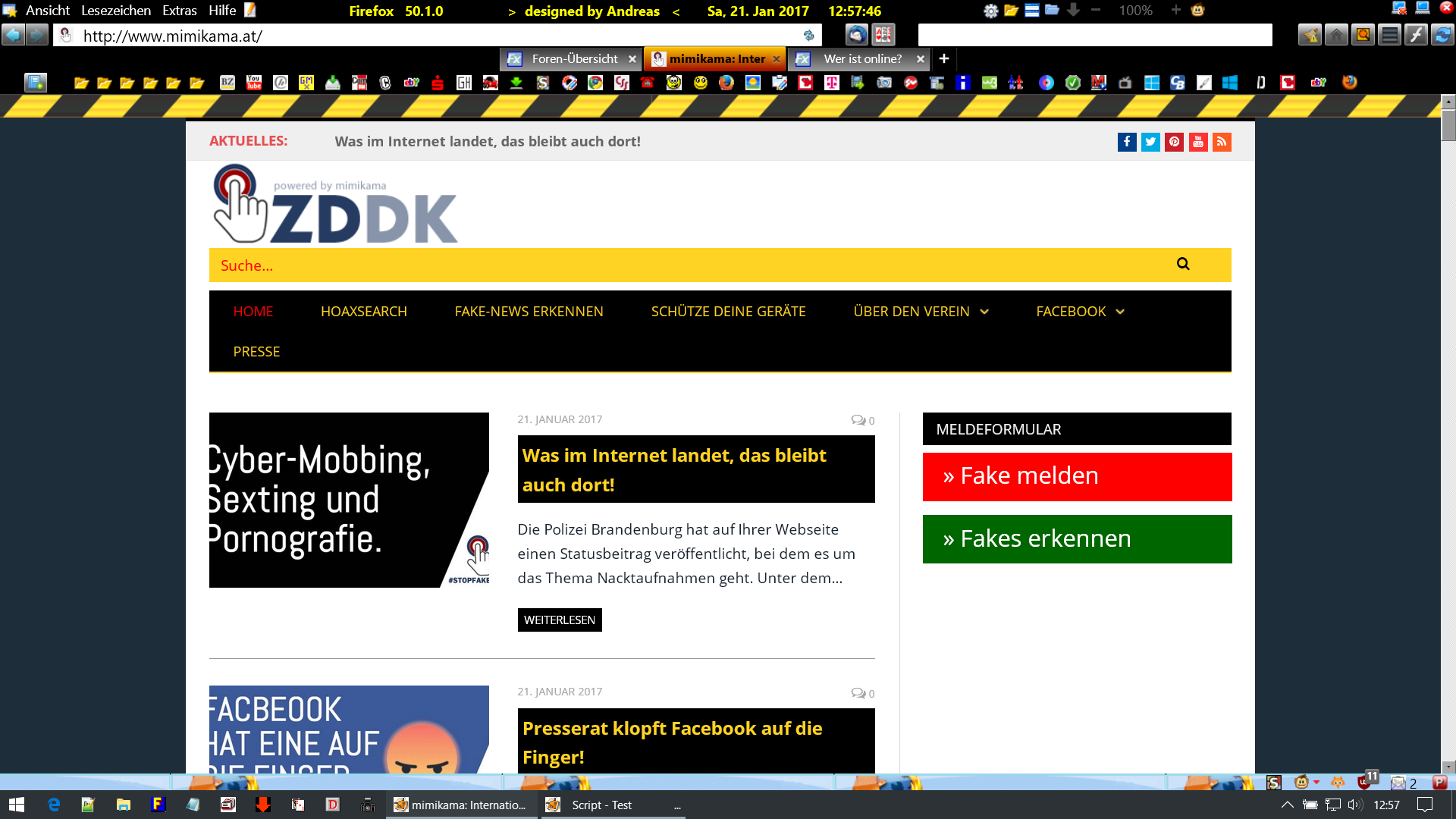The height and width of the screenshot is (819, 1456).
Task: Click the WEITERLESEN button
Action: pos(559,620)
